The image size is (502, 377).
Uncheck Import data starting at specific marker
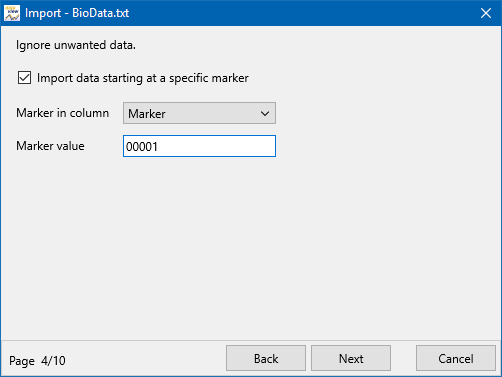pos(24,78)
